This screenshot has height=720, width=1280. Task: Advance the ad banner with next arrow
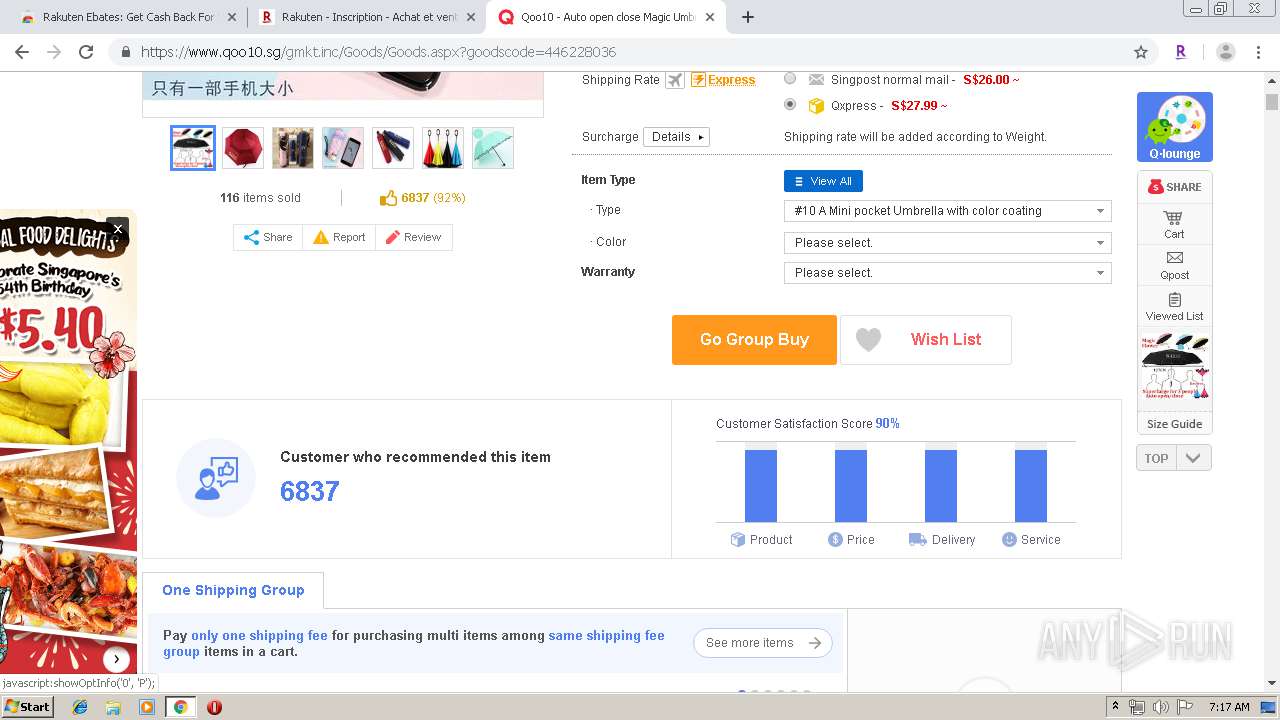(117, 659)
